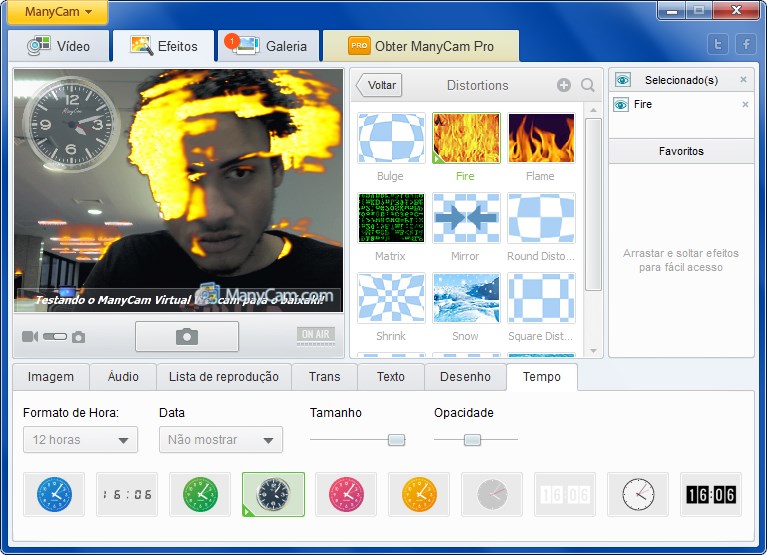The image size is (767, 555).
Task: Select the green analog clock style
Action: click(x=200, y=494)
